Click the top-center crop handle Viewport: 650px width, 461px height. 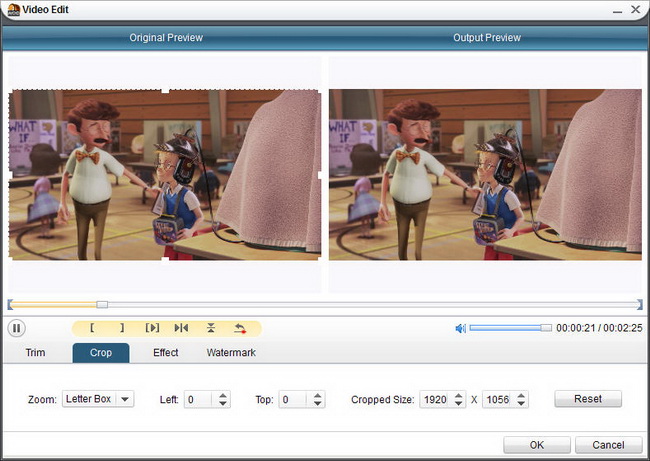165,90
